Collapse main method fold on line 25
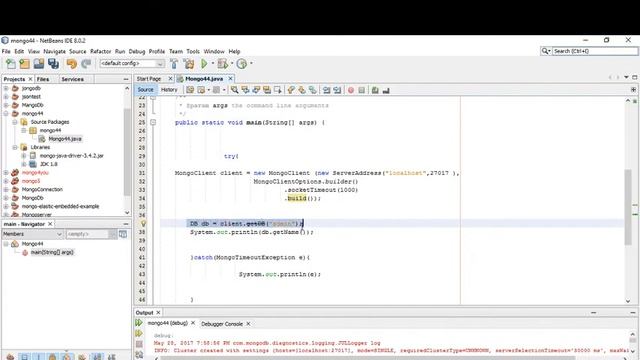 pyautogui.click(x=153, y=122)
